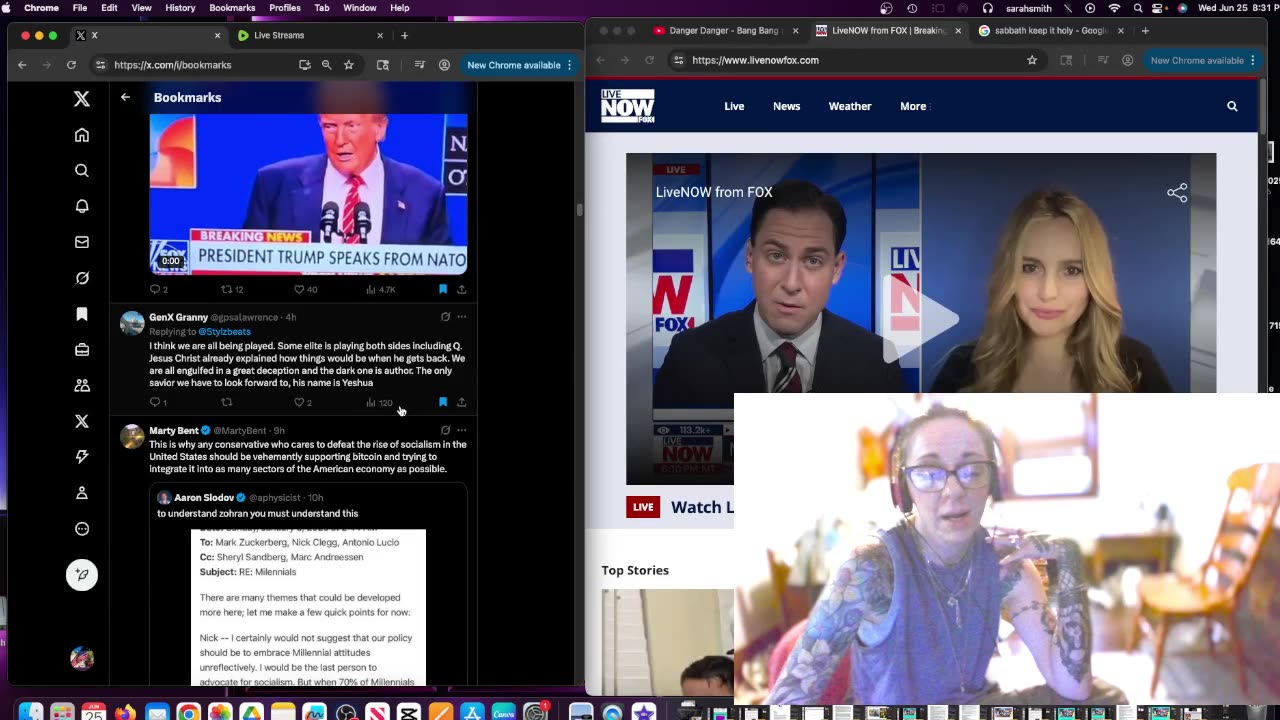Viewport: 1280px width, 720px height.
Task: Switch to sabbath keep it holy tab
Action: pyautogui.click(x=1051, y=31)
